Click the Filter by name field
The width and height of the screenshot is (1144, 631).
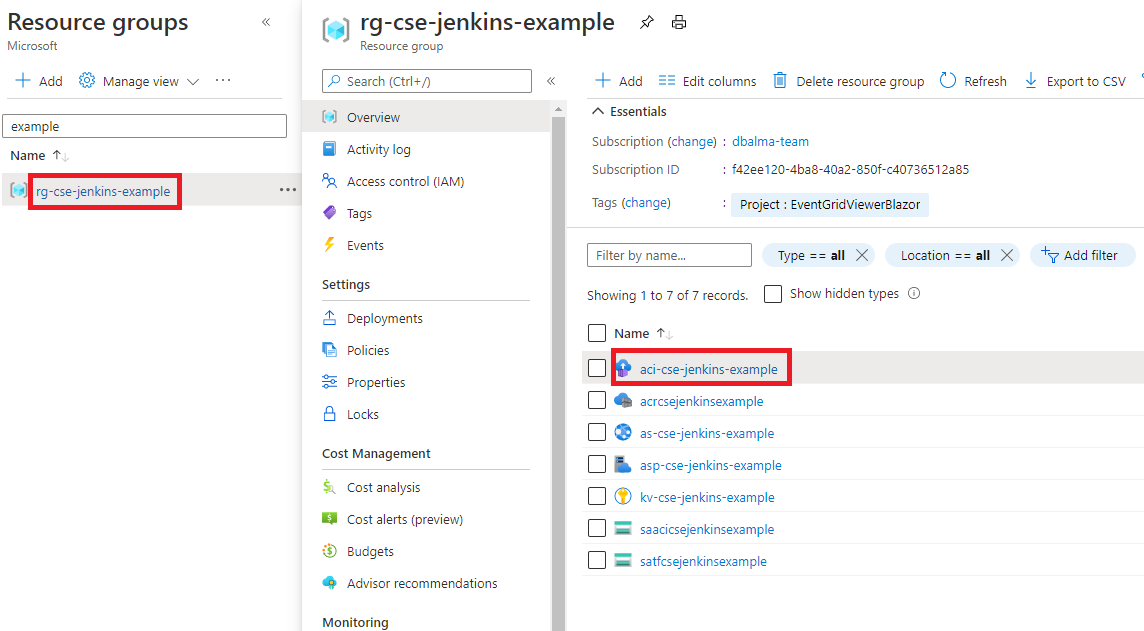point(669,255)
